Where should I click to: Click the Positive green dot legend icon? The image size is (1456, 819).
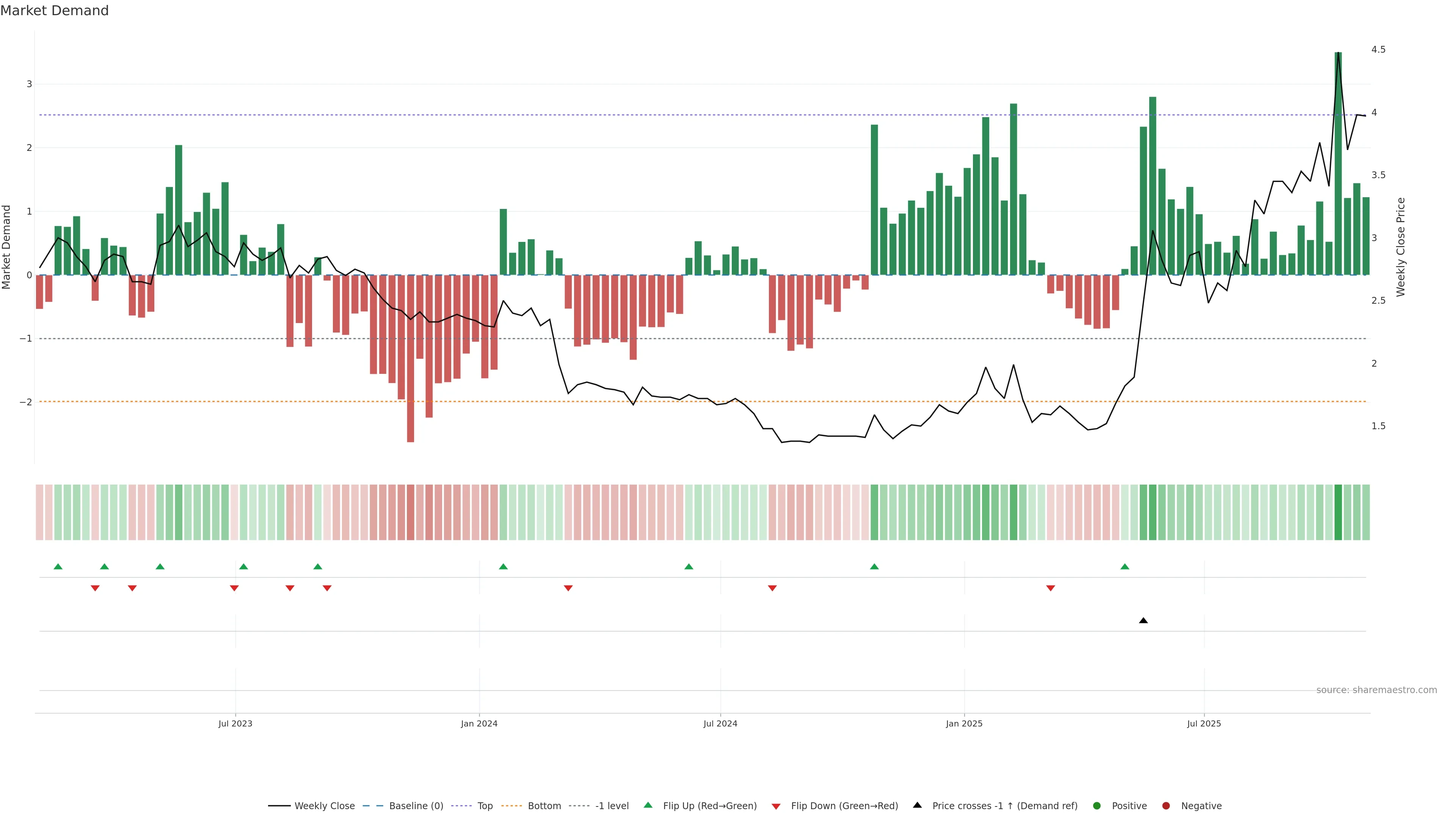tap(1097, 805)
